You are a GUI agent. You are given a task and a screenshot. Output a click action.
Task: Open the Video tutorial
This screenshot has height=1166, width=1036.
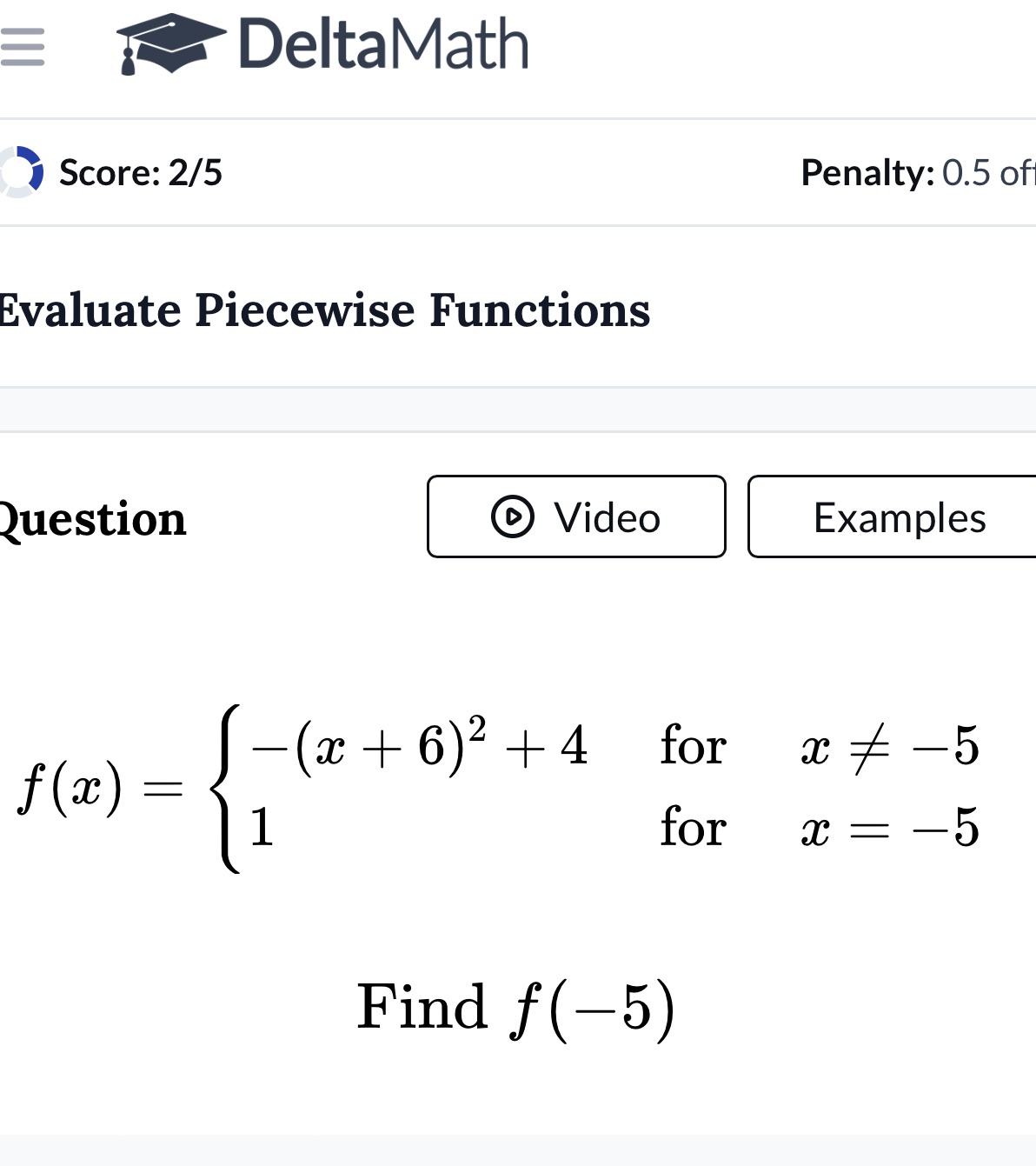point(575,516)
